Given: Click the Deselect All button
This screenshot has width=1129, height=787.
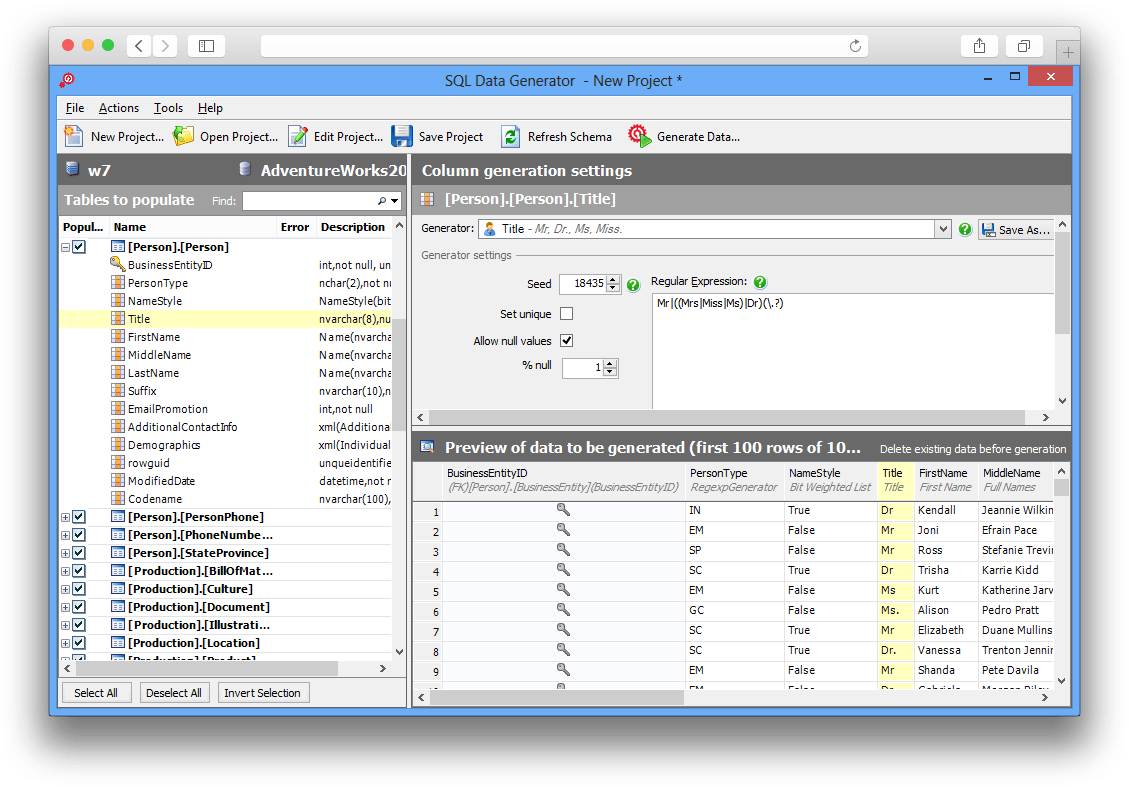Looking at the screenshot, I should [174, 693].
